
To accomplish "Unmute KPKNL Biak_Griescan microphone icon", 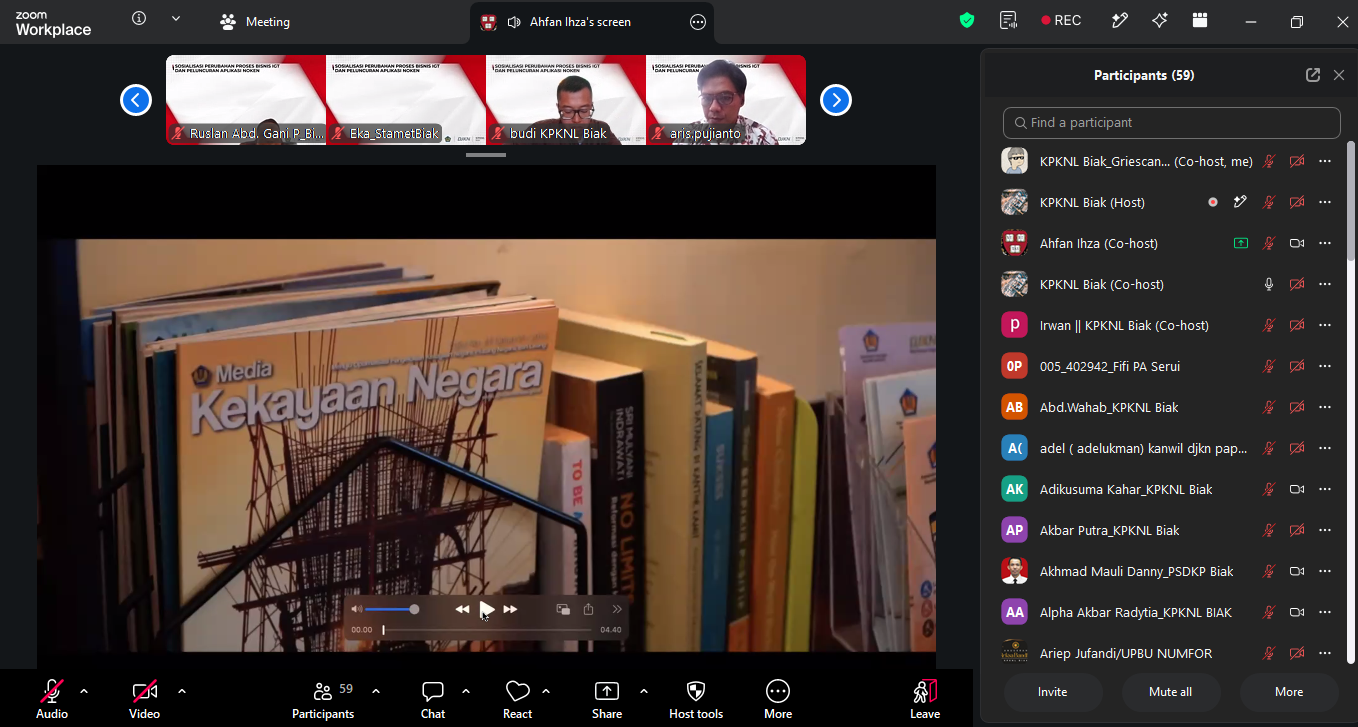I will click(1269, 161).
